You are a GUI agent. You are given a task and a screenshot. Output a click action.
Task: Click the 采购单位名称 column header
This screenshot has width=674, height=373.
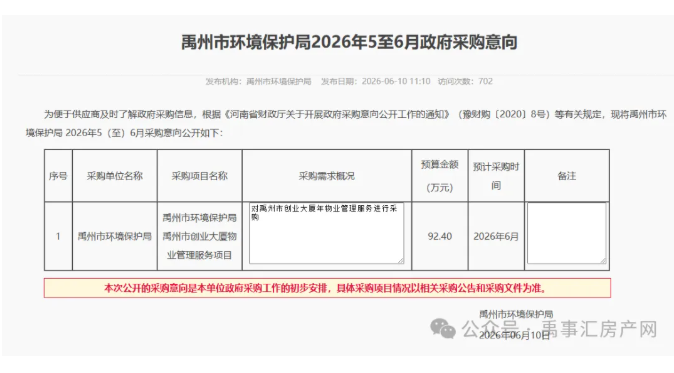[x=115, y=176]
